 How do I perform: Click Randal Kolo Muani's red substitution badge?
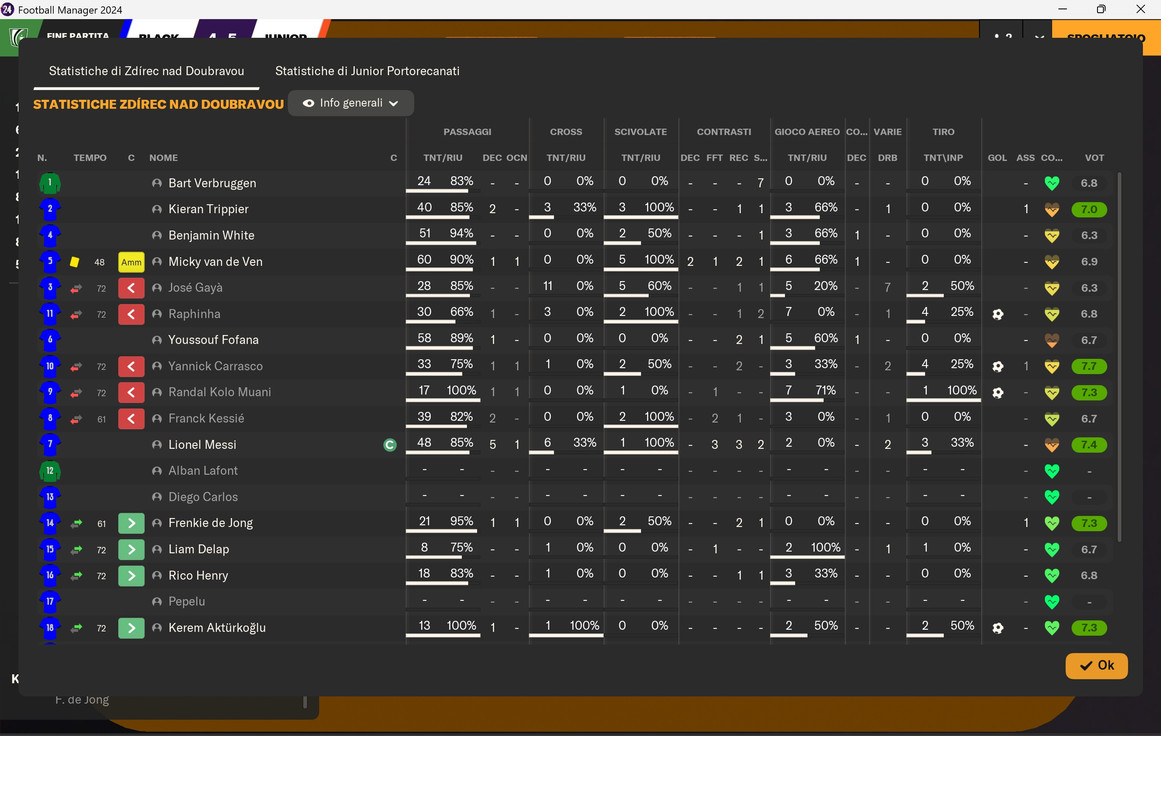pyautogui.click(x=131, y=393)
